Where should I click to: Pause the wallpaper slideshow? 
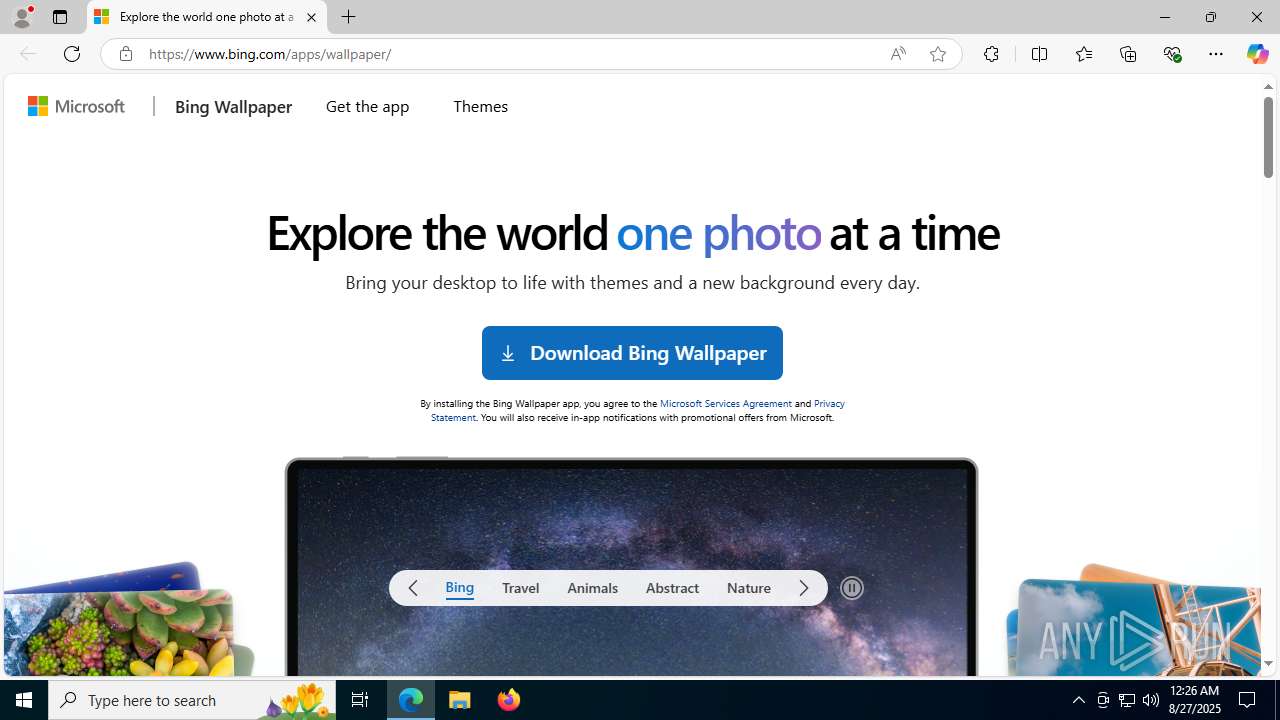click(x=852, y=588)
